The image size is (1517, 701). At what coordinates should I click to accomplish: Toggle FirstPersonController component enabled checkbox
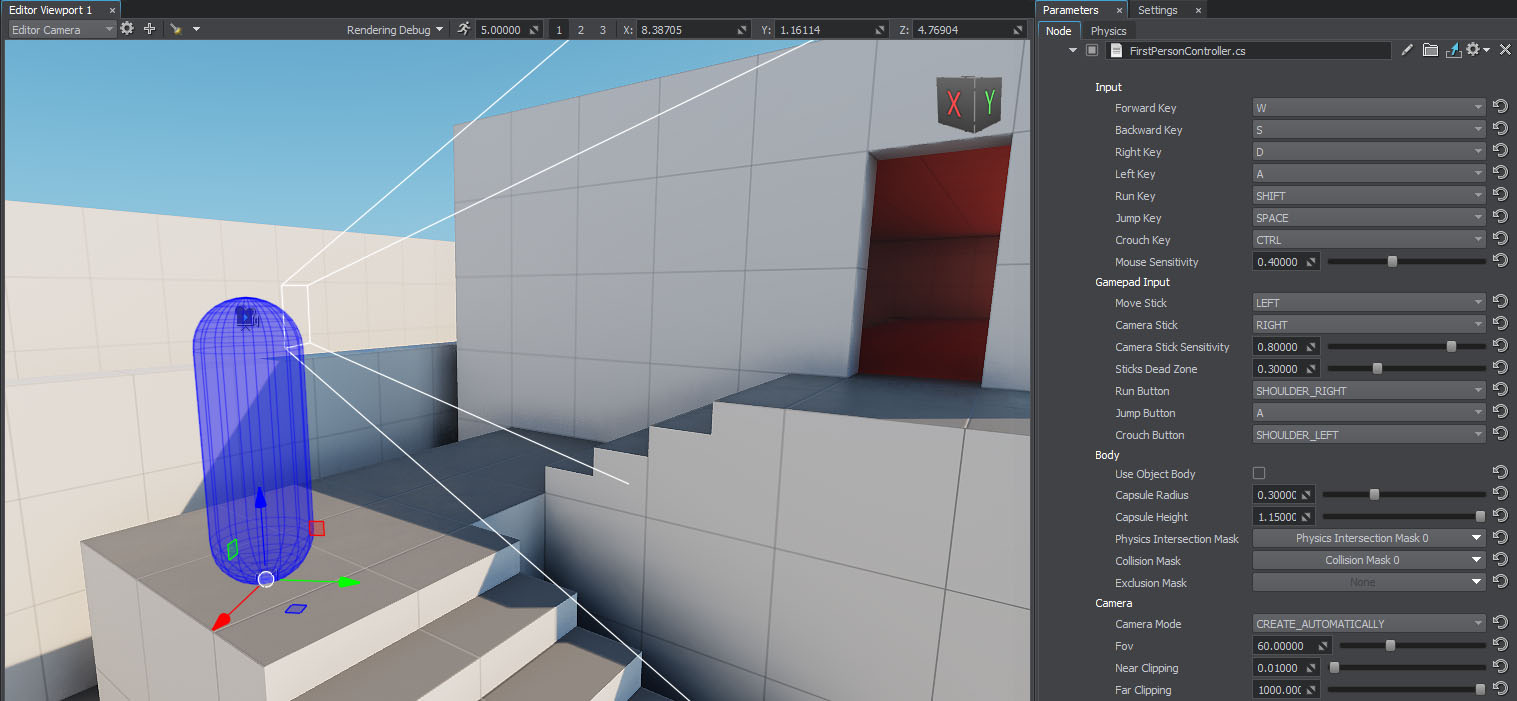1092,50
